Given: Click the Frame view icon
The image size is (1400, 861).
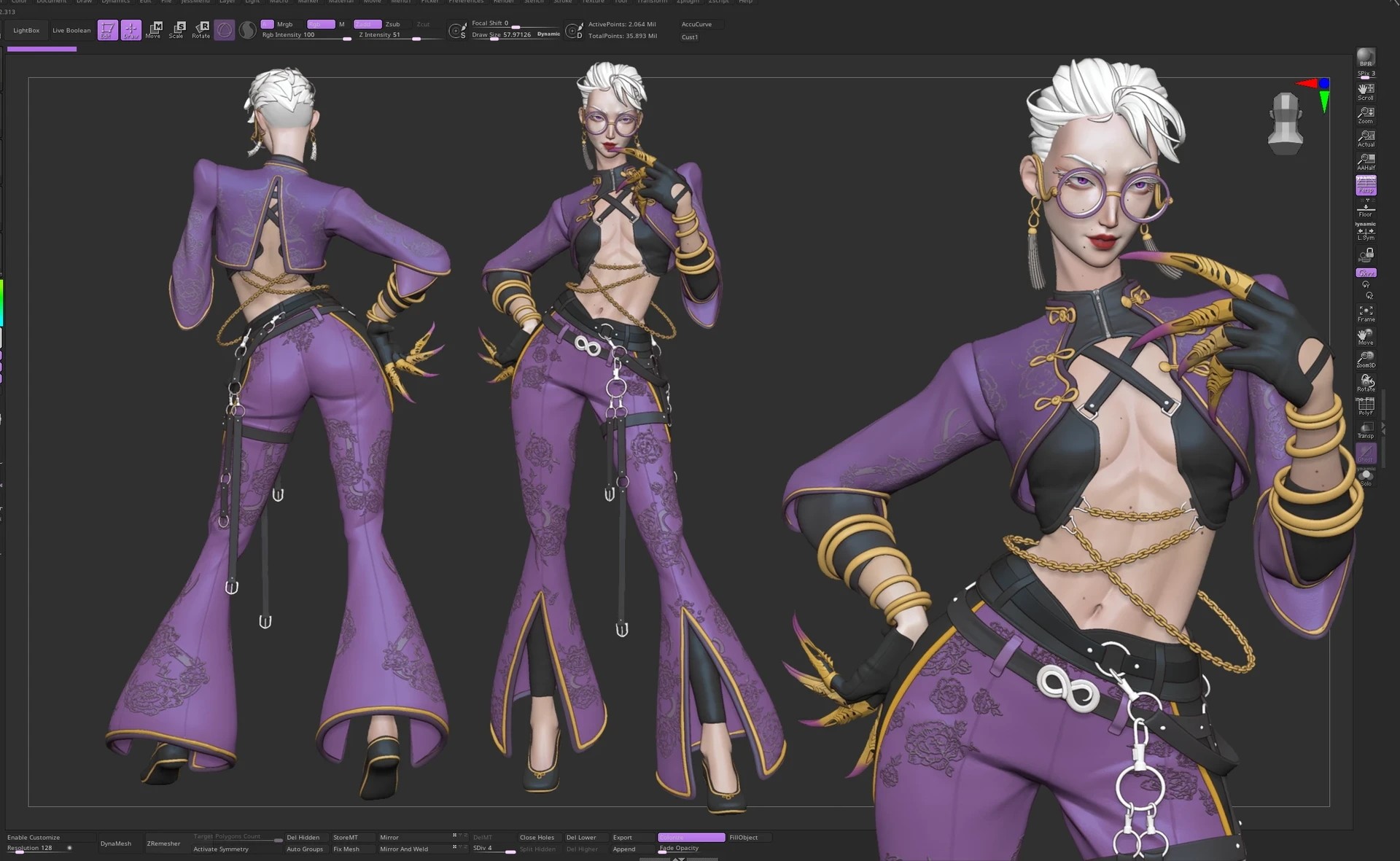Looking at the screenshot, I should (x=1366, y=313).
